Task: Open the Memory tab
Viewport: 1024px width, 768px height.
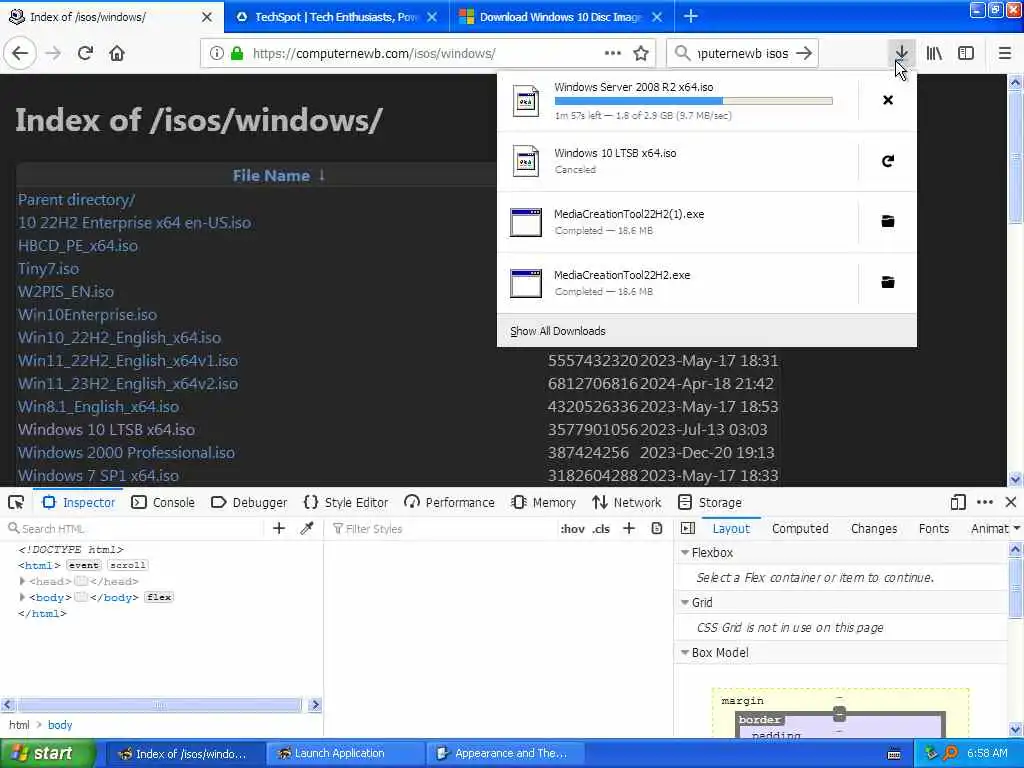Action: tap(544, 502)
